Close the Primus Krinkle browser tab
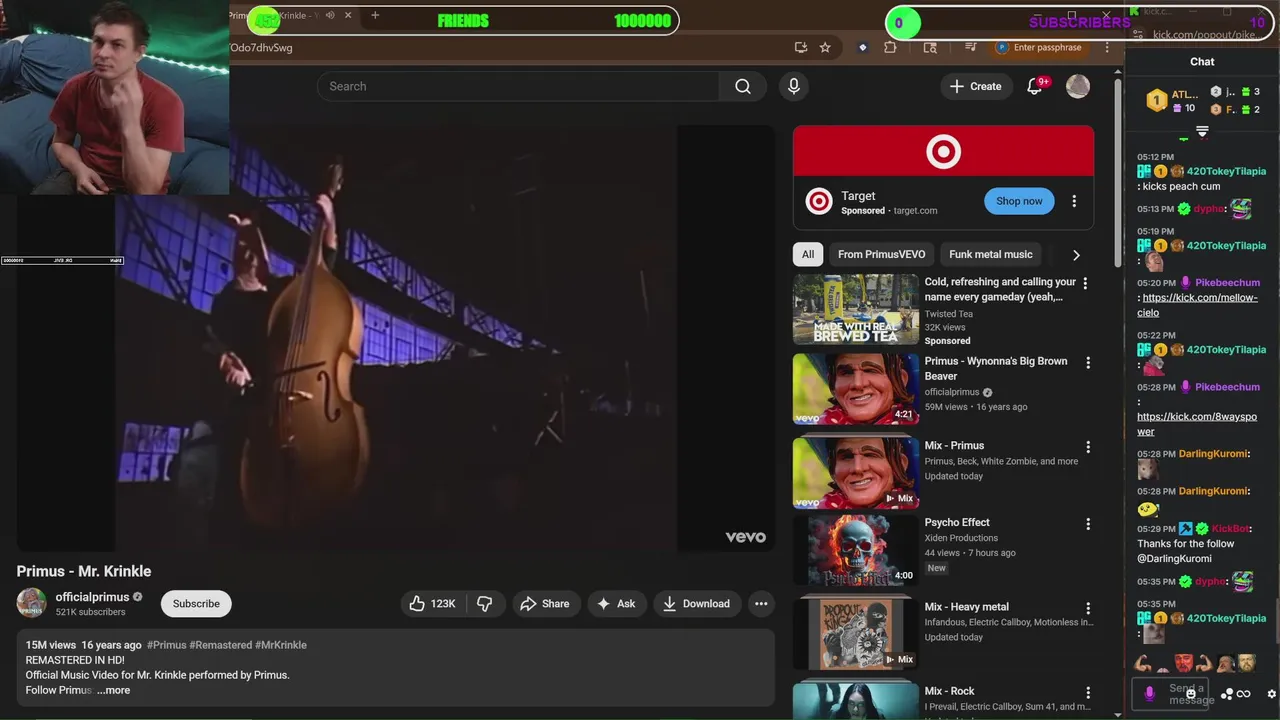1280x720 pixels. pos(348,15)
